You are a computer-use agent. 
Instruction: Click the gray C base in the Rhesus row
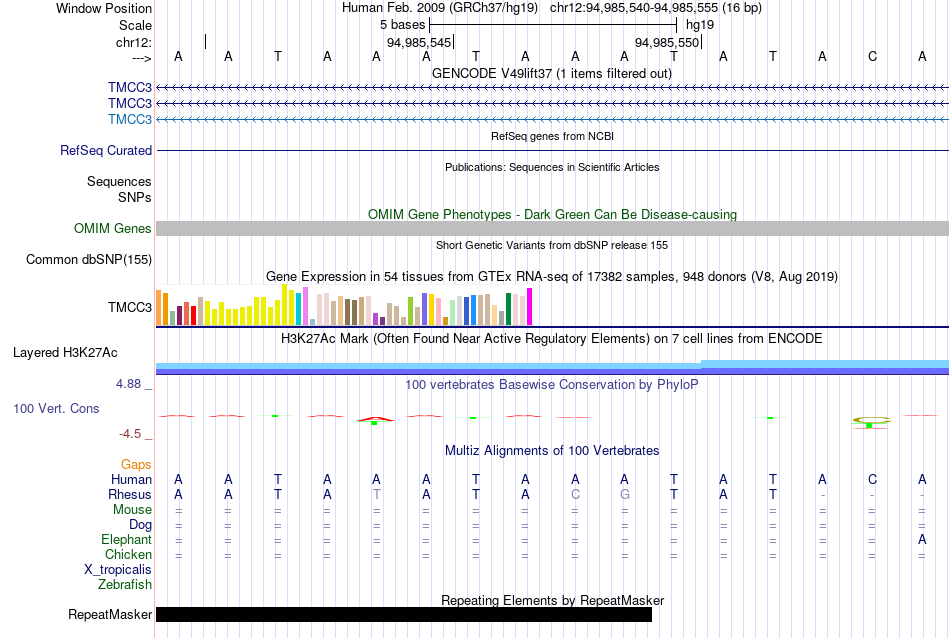coord(575,494)
